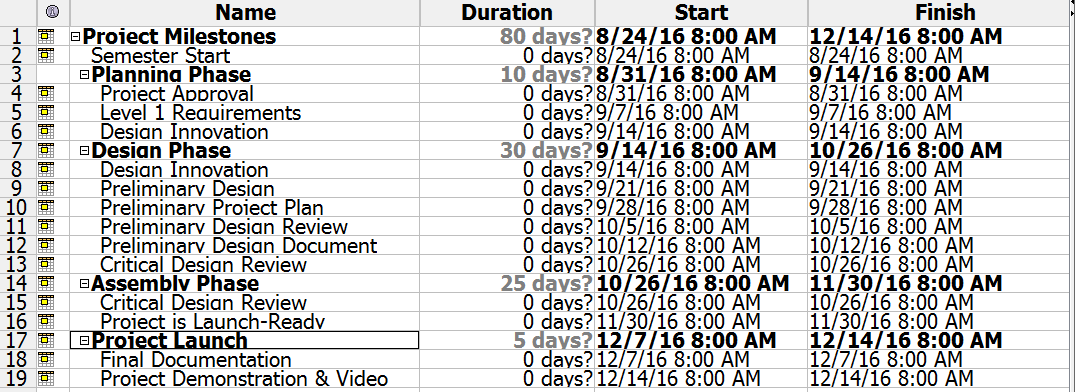Click the Duration column header
The height and width of the screenshot is (392, 1075).
click(507, 12)
